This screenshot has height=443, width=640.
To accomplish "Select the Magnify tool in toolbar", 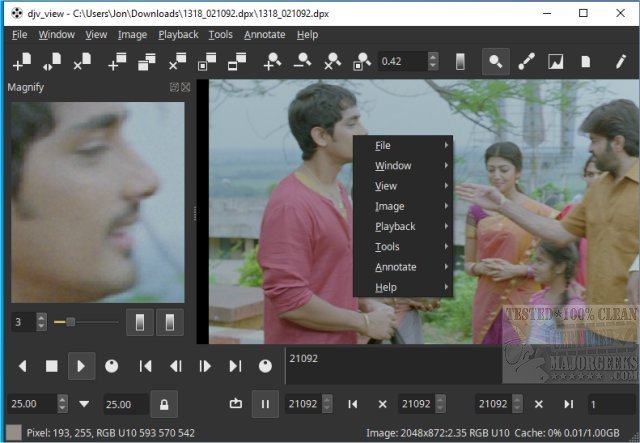I will pos(494,62).
